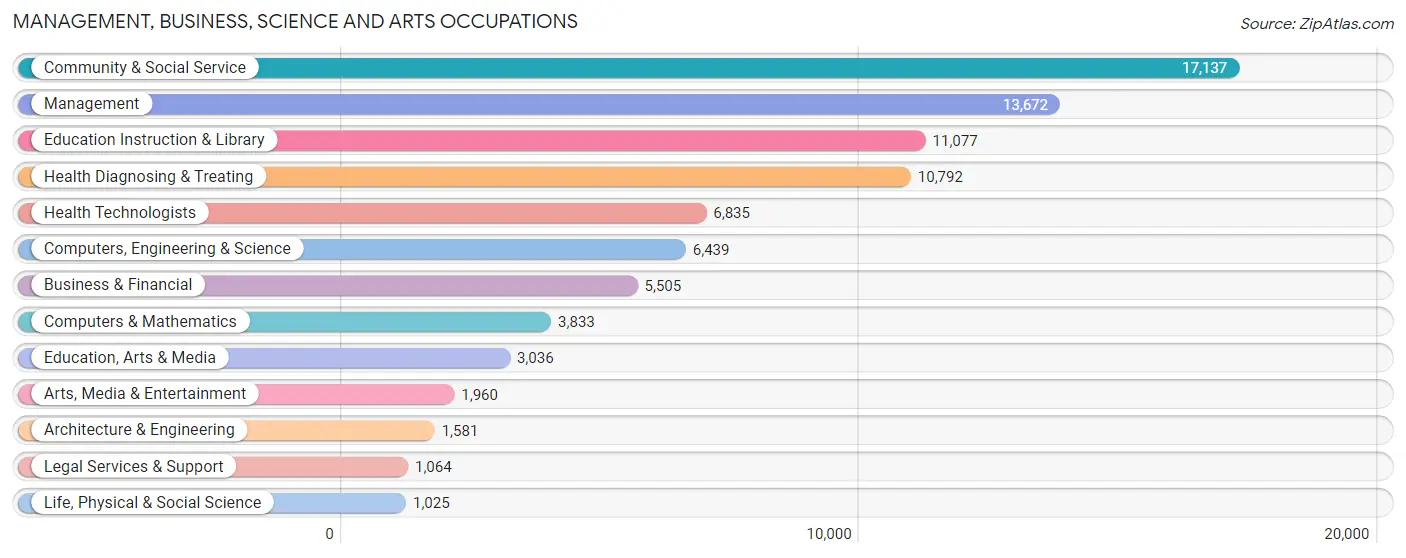Click the Community & Social Service bar label

point(145,68)
